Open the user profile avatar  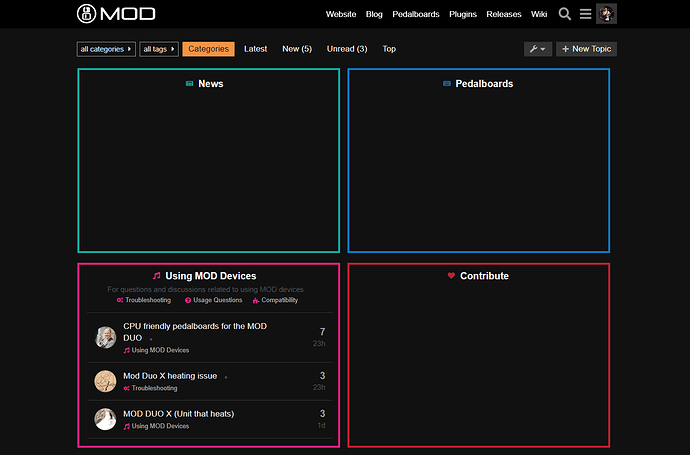[606, 14]
